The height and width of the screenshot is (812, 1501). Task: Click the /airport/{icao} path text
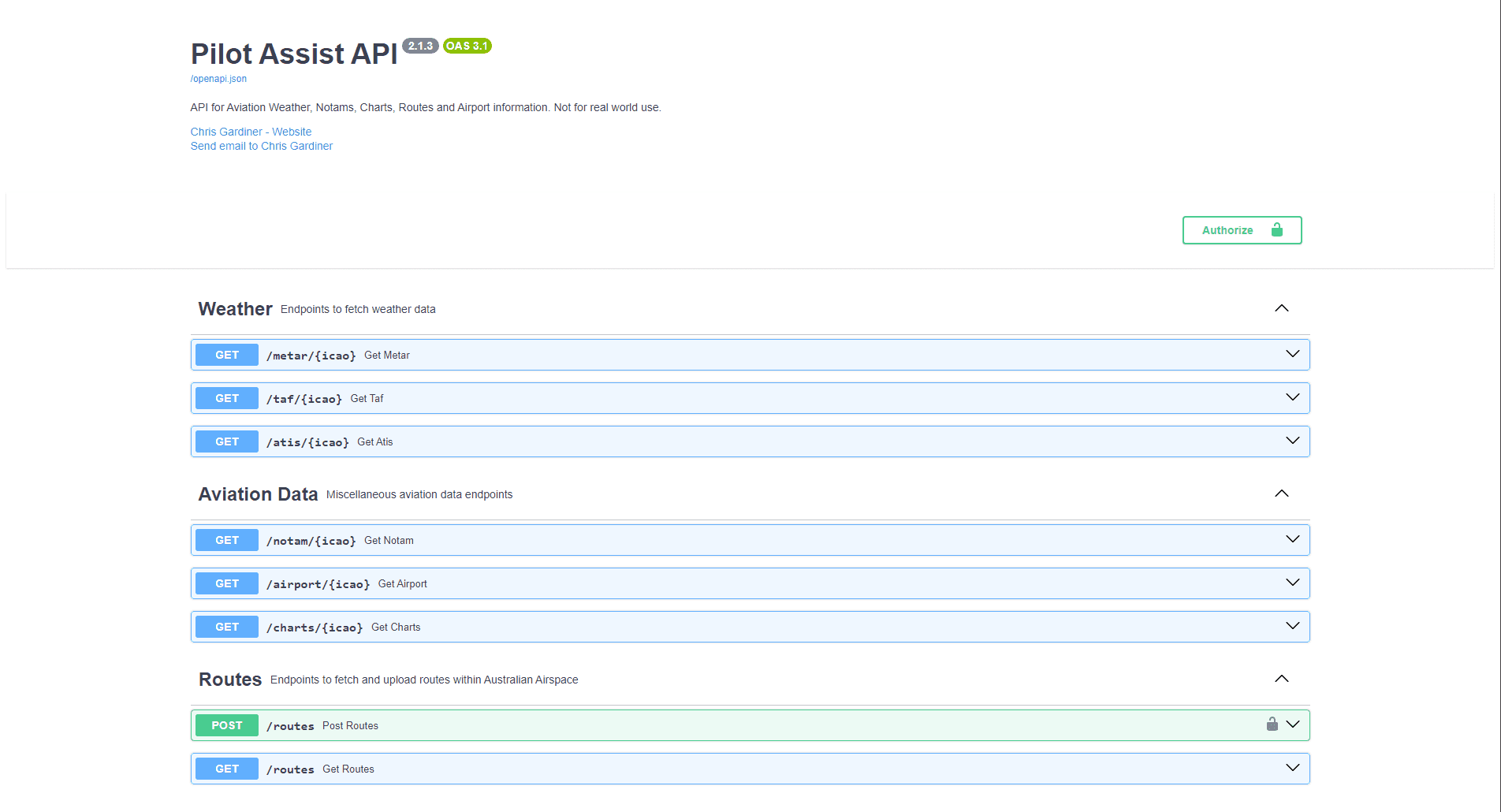click(318, 584)
